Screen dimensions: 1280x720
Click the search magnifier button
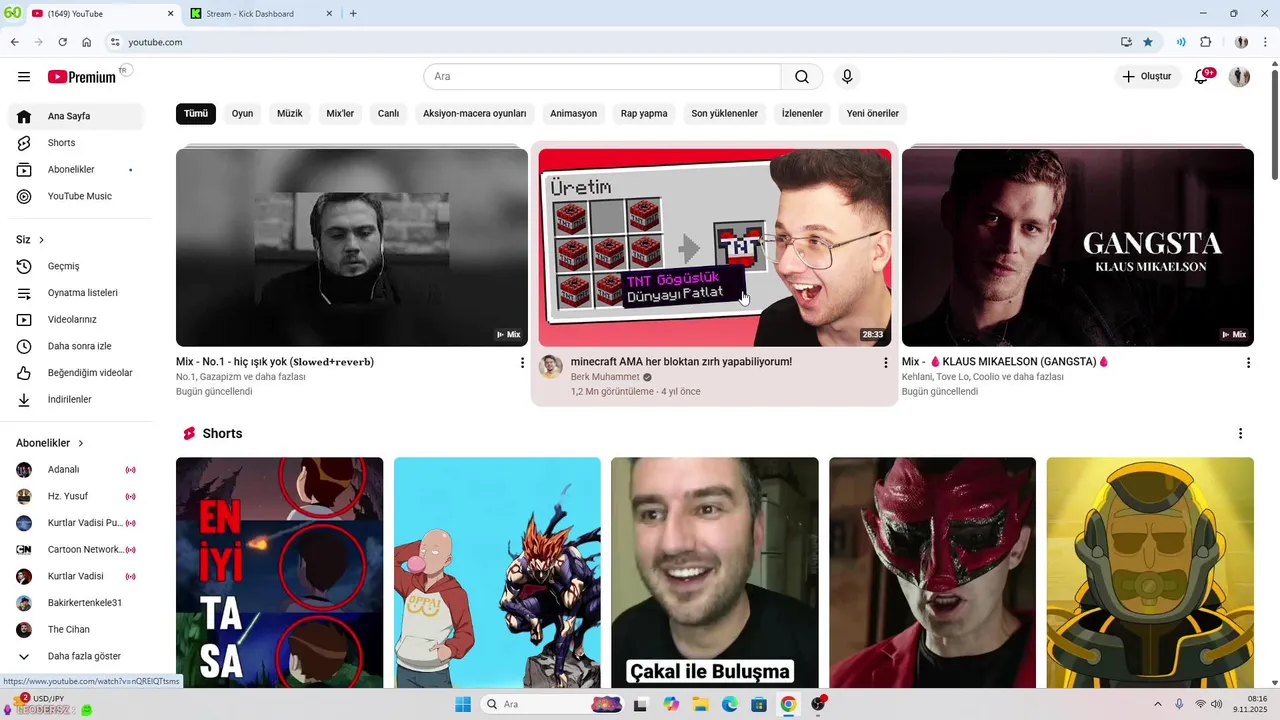pos(802,77)
